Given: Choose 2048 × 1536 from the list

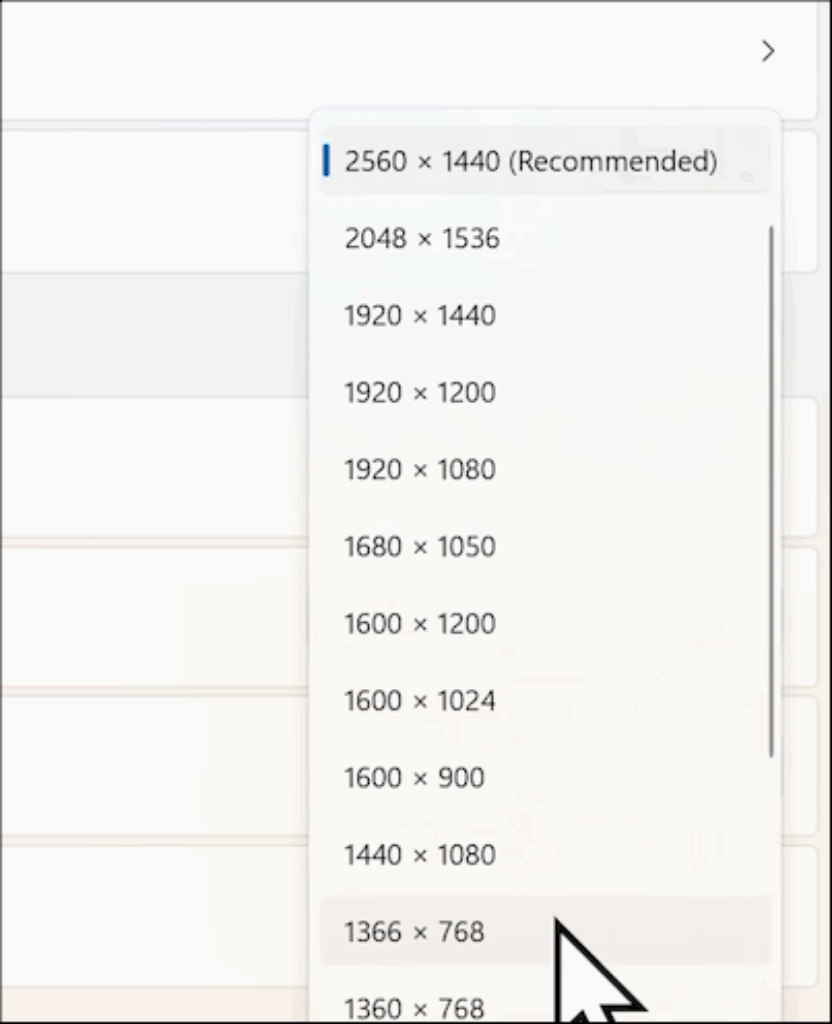Looking at the screenshot, I should point(421,239).
